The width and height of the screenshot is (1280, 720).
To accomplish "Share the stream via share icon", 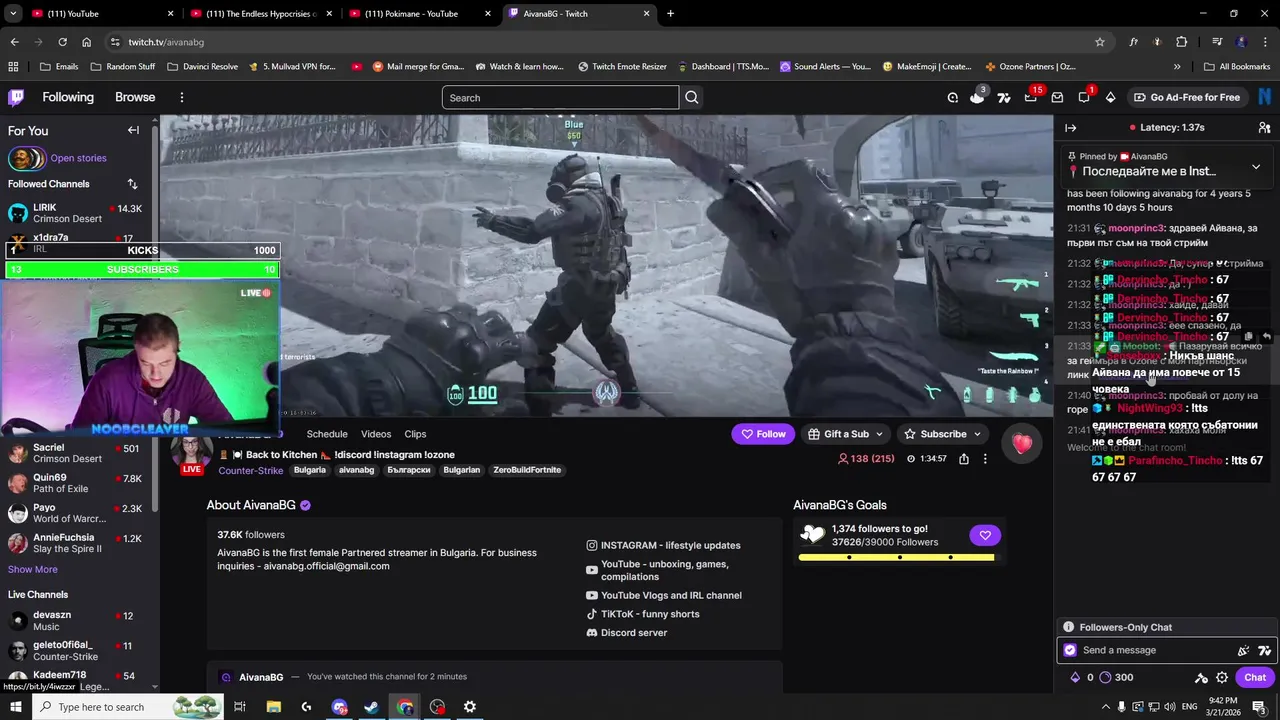I will (x=963, y=459).
